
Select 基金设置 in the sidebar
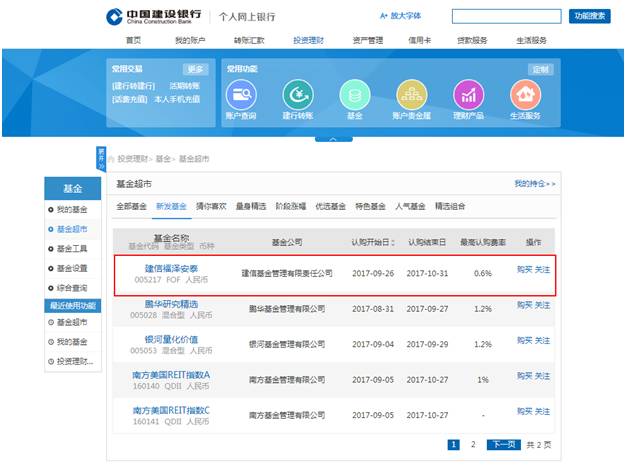pyautogui.click(x=72, y=268)
